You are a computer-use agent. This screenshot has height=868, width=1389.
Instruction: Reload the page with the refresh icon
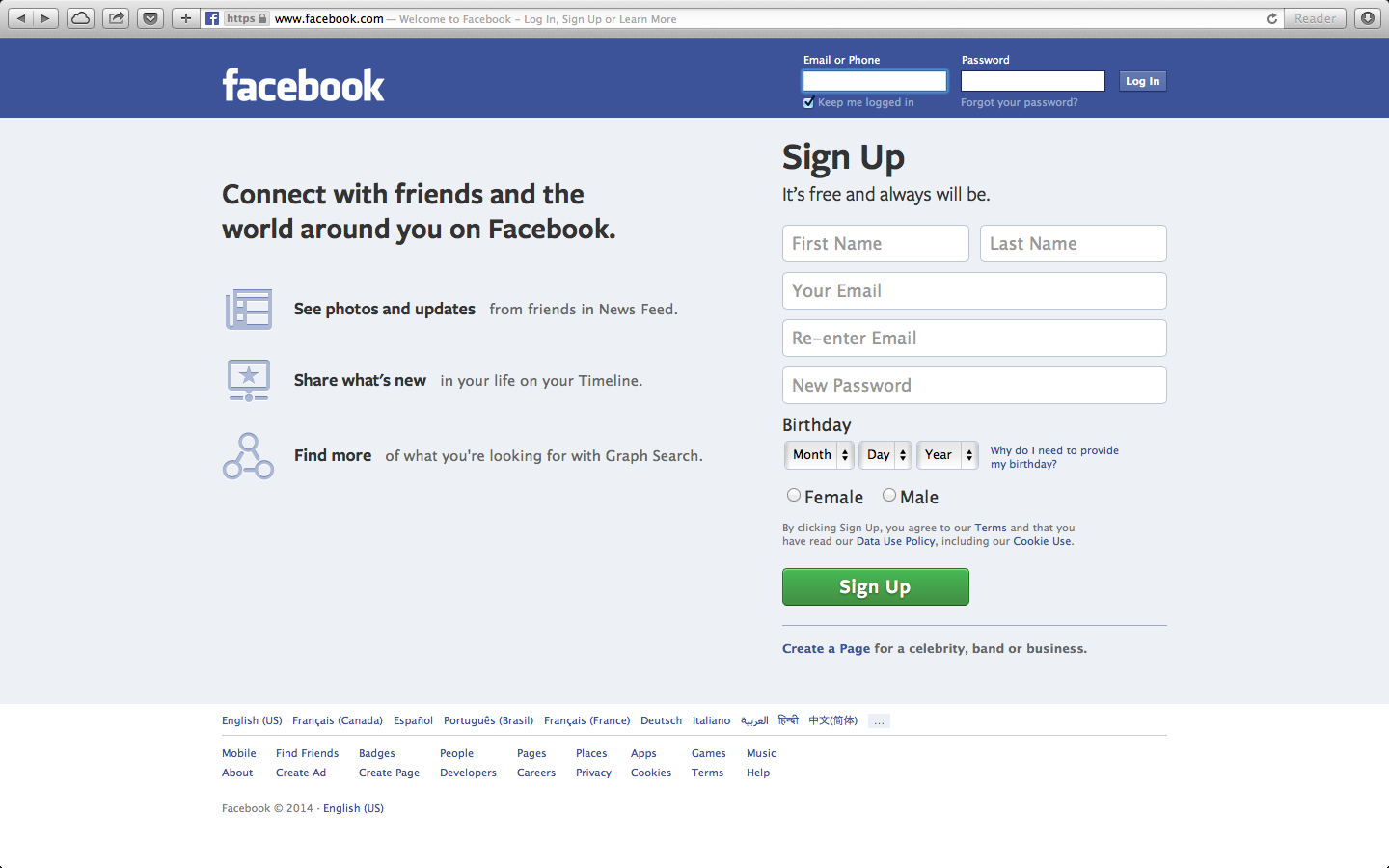click(x=1271, y=18)
